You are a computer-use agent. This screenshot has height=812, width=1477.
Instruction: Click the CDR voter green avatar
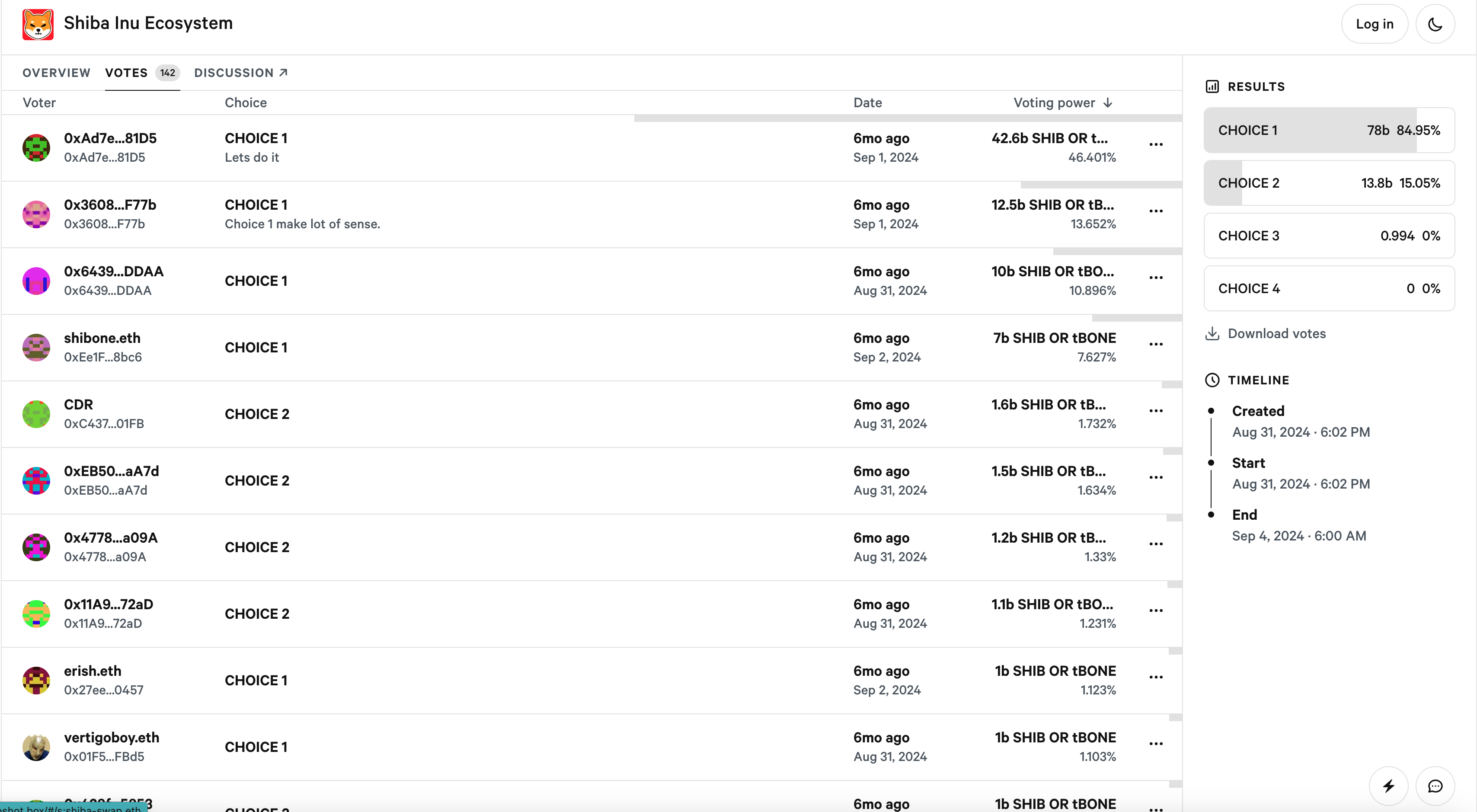pos(36,414)
